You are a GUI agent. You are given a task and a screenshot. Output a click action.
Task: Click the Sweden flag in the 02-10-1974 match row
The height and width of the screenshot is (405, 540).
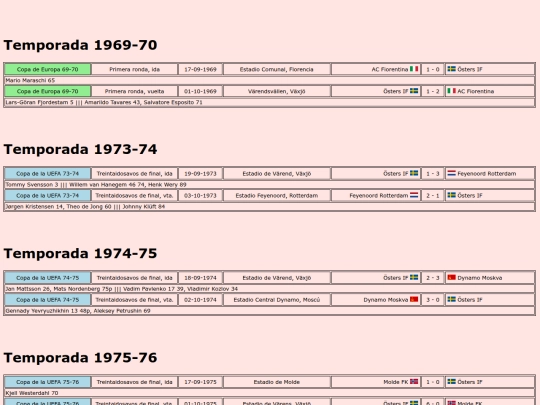coord(451,300)
